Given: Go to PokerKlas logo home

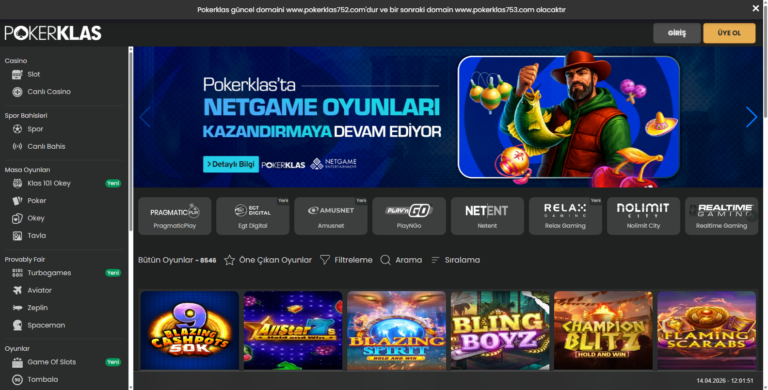Looking at the screenshot, I should [x=53, y=33].
